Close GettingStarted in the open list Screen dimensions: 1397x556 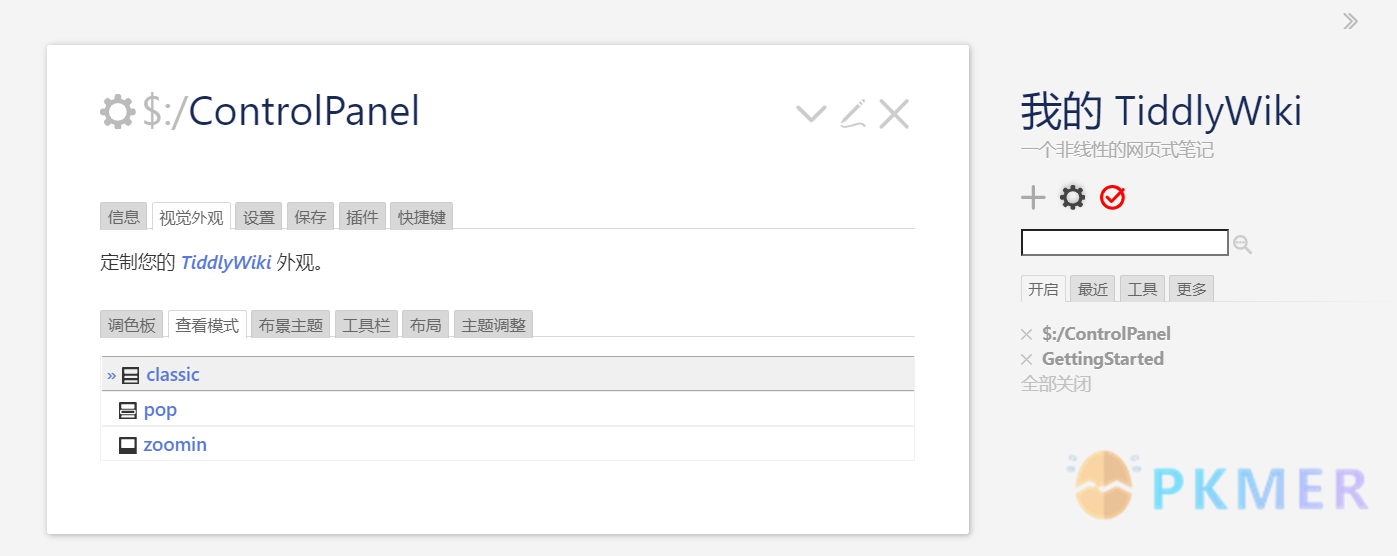pyautogui.click(x=1026, y=359)
